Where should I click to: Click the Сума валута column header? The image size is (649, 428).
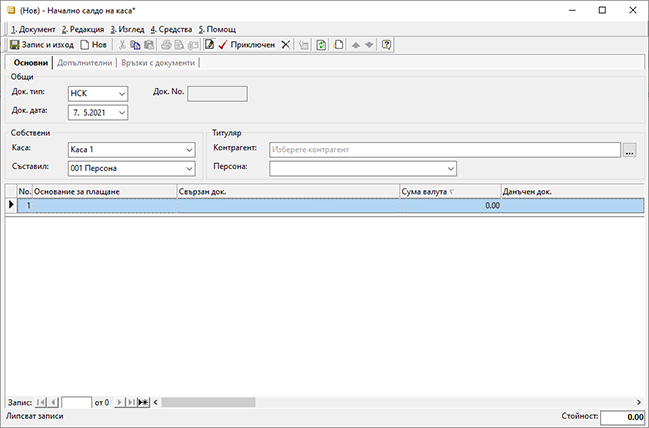pos(450,192)
